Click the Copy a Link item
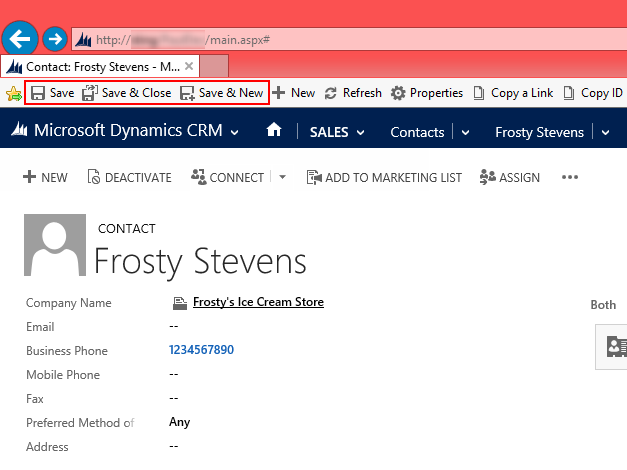Image resolution: width=627 pixels, height=470 pixels. (x=511, y=93)
